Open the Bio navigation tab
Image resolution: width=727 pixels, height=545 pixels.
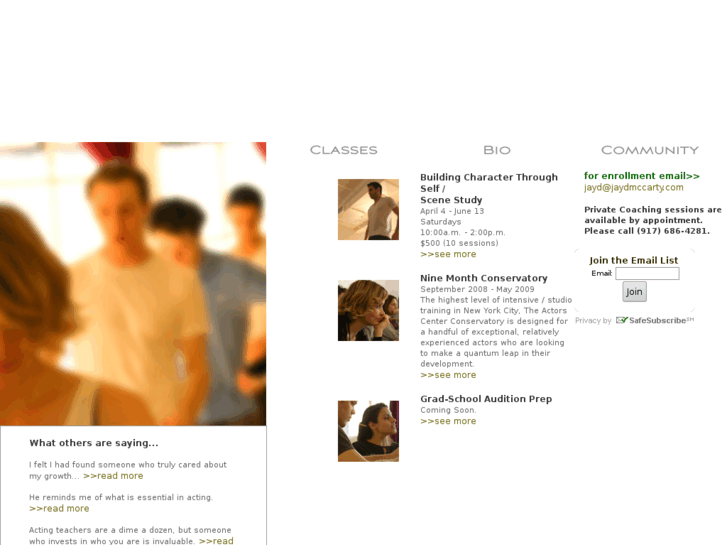497,150
